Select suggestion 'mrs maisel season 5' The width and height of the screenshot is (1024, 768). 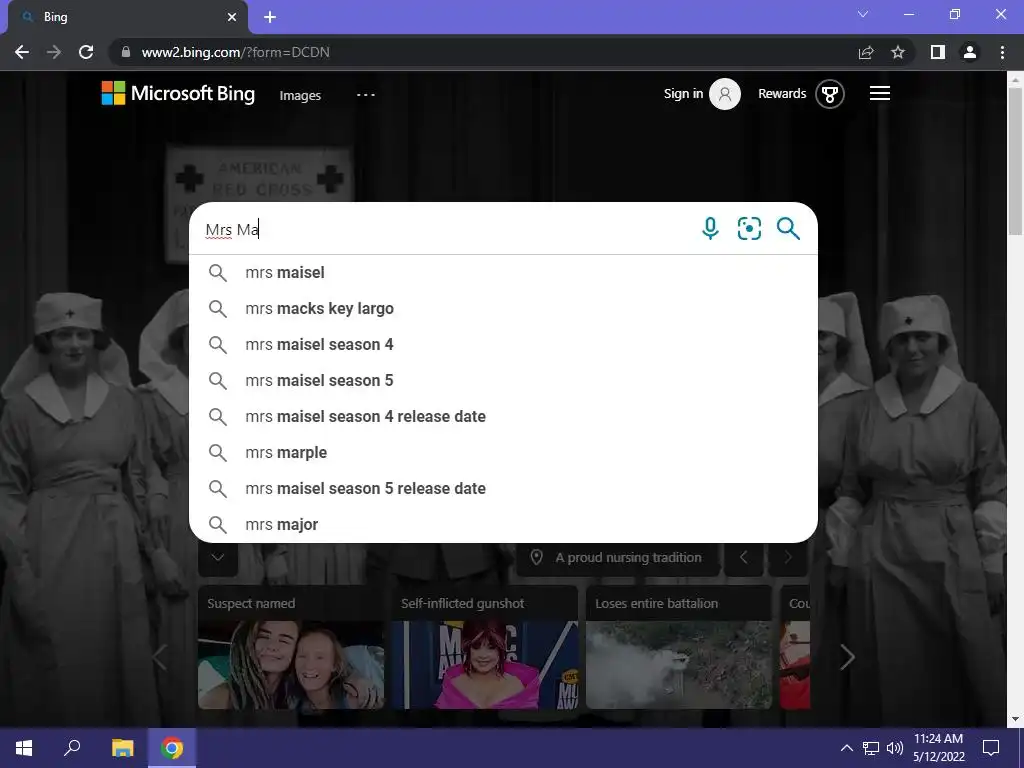(503, 380)
